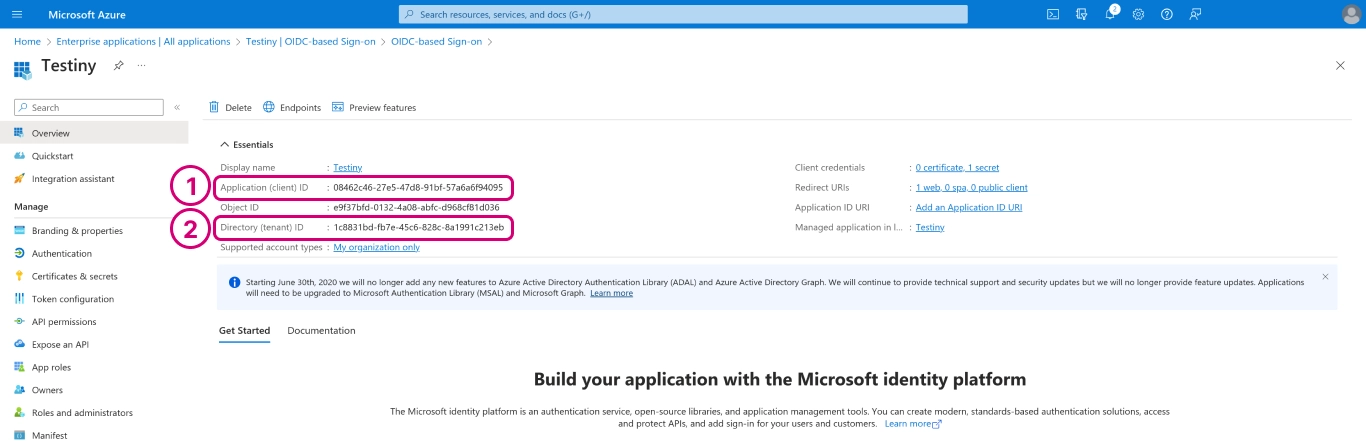The image size is (1366, 446).
Task: Pin Testiny app to dashboard
Action: (x=118, y=65)
